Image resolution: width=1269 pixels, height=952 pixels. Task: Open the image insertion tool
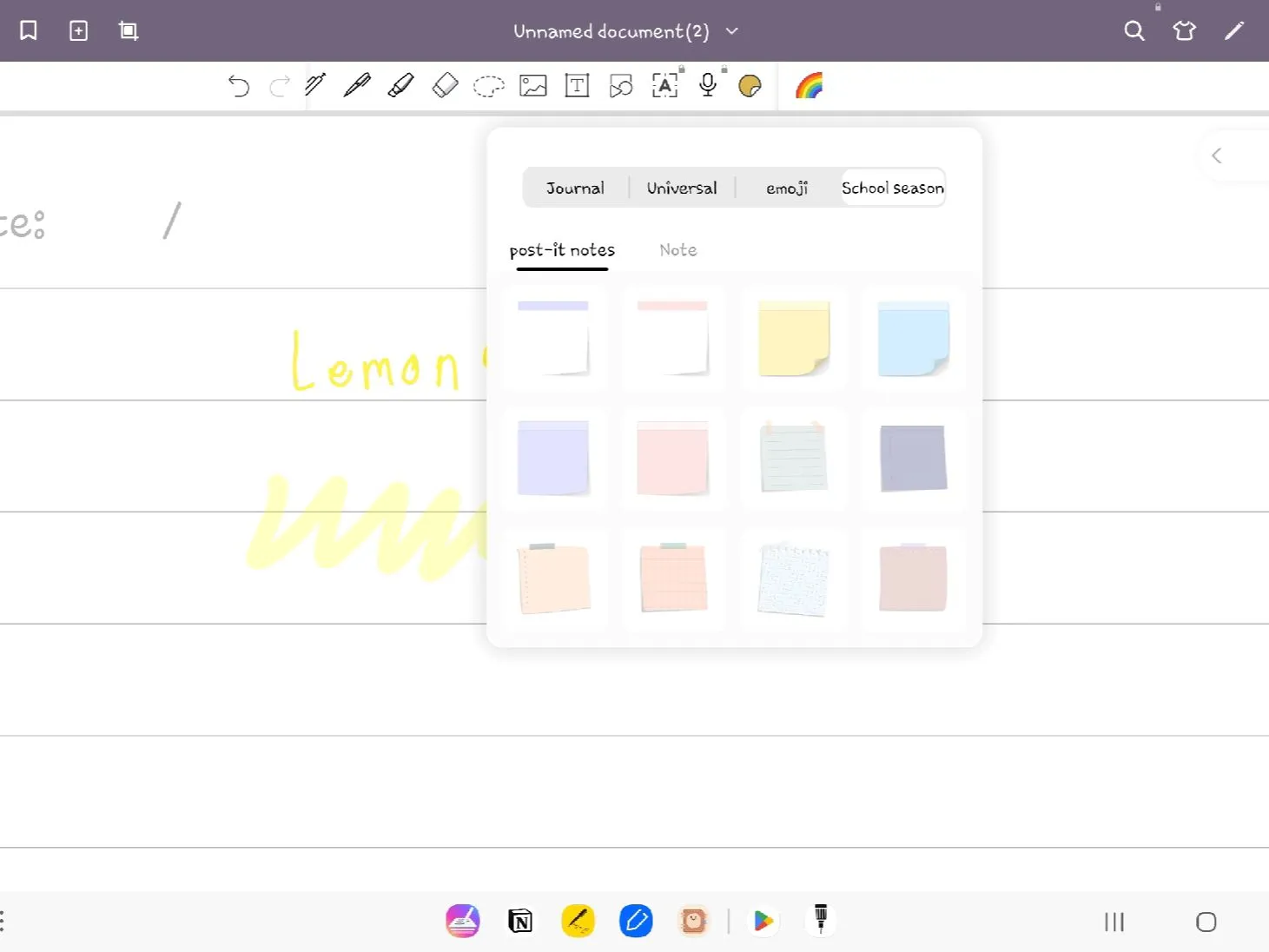(533, 85)
